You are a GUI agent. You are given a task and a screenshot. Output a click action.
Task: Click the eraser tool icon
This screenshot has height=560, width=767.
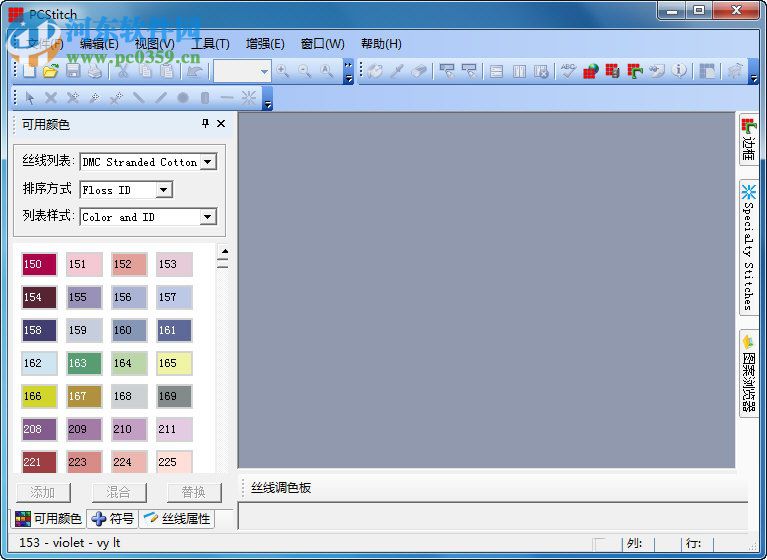point(419,71)
